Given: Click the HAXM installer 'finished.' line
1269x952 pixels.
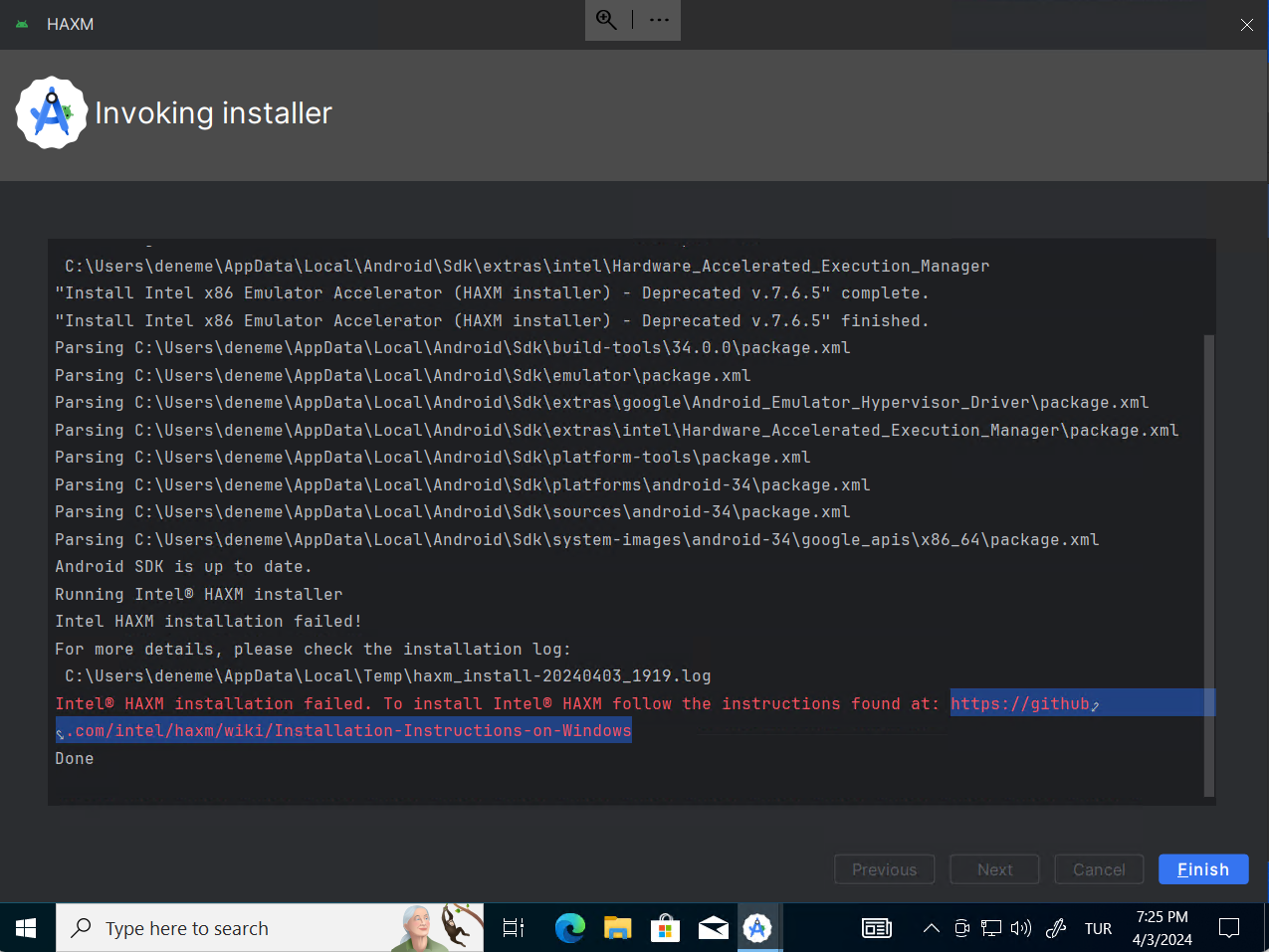Looking at the screenshot, I should click(x=493, y=320).
